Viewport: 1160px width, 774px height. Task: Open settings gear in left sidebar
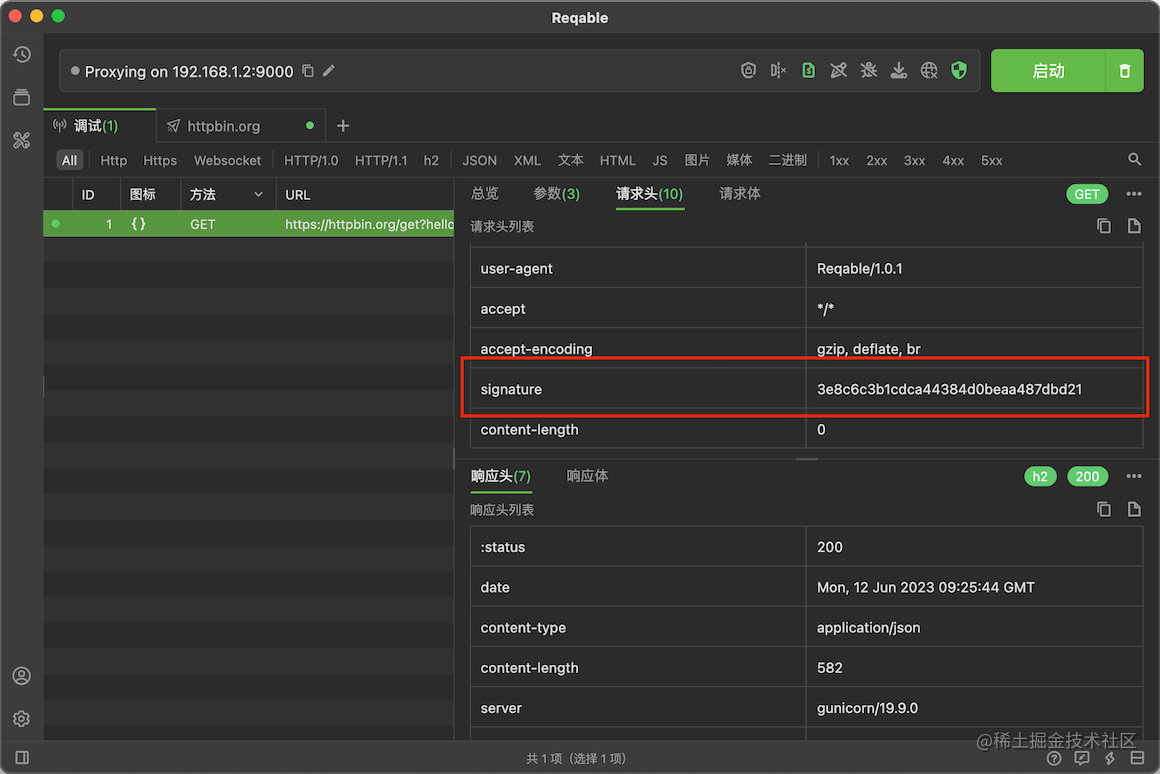22,718
